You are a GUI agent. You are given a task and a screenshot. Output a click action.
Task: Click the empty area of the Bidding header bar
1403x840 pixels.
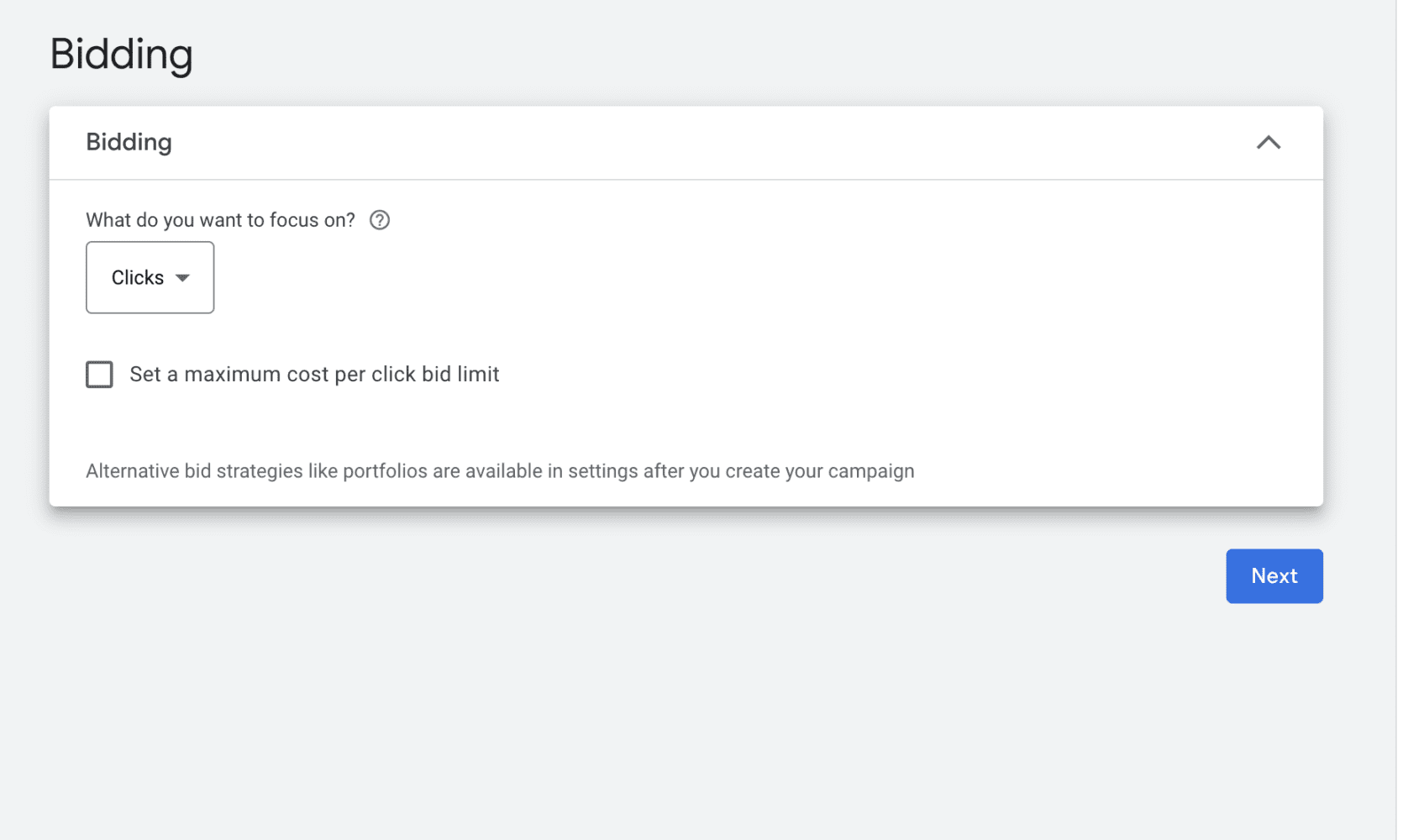[x=672, y=143]
